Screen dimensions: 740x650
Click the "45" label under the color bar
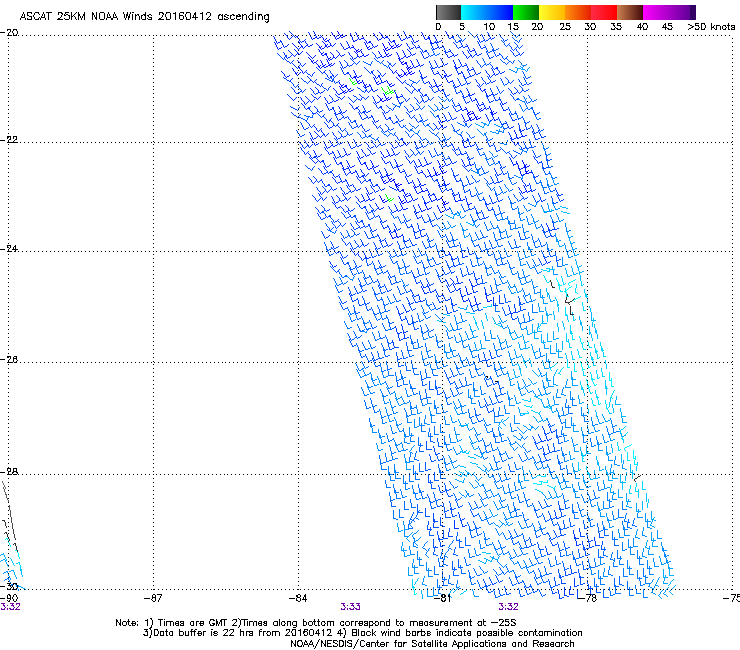(667, 27)
